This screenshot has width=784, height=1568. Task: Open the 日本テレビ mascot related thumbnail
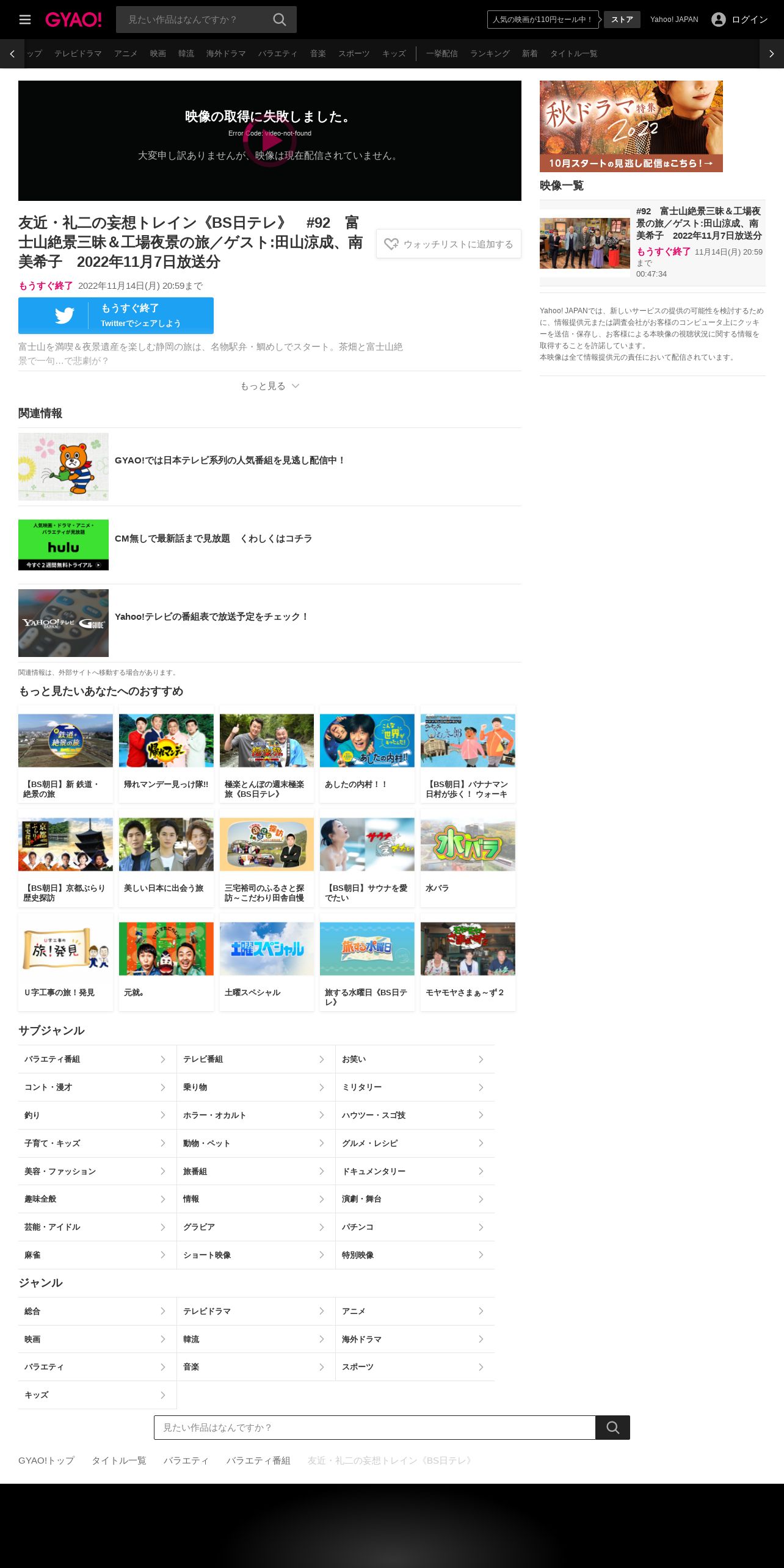(64, 467)
